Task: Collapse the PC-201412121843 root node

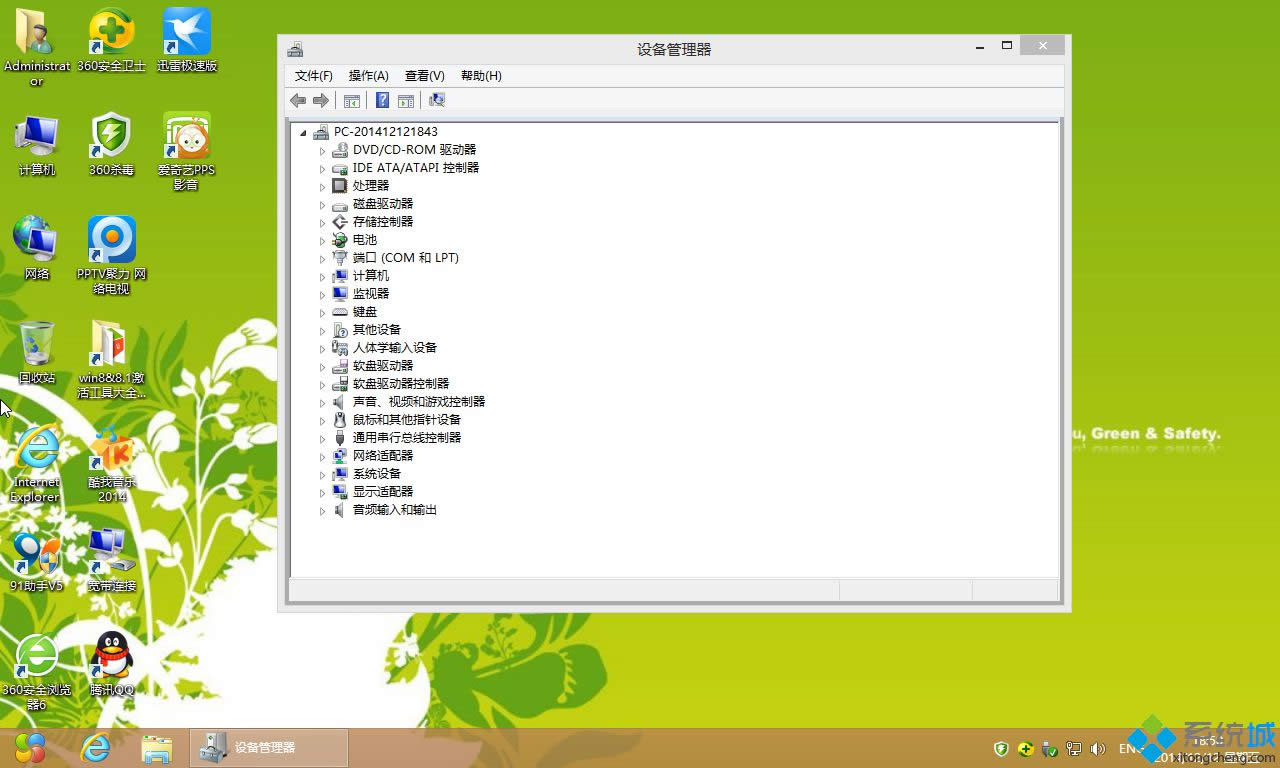Action: click(x=305, y=131)
